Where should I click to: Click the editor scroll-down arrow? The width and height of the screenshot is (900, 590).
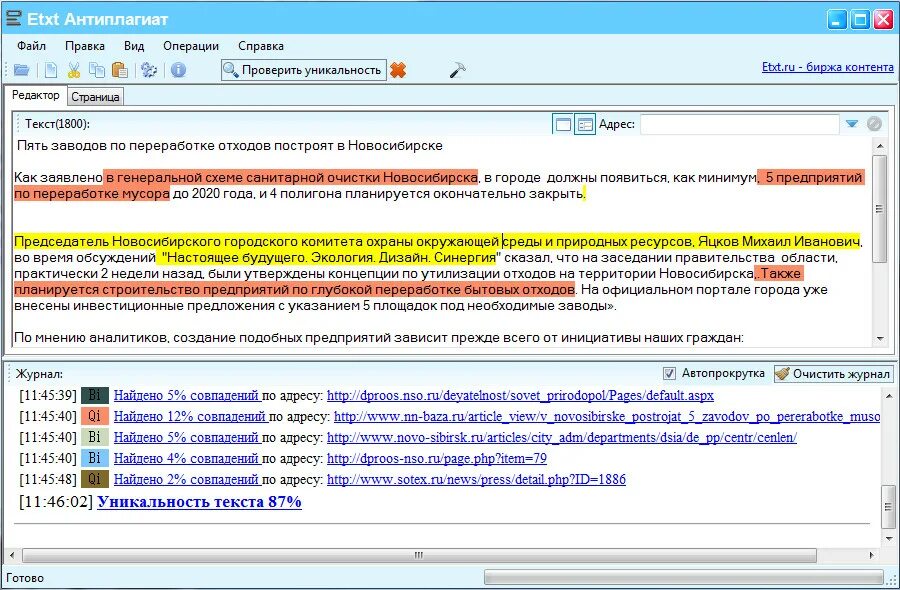pyautogui.click(x=879, y=339)
